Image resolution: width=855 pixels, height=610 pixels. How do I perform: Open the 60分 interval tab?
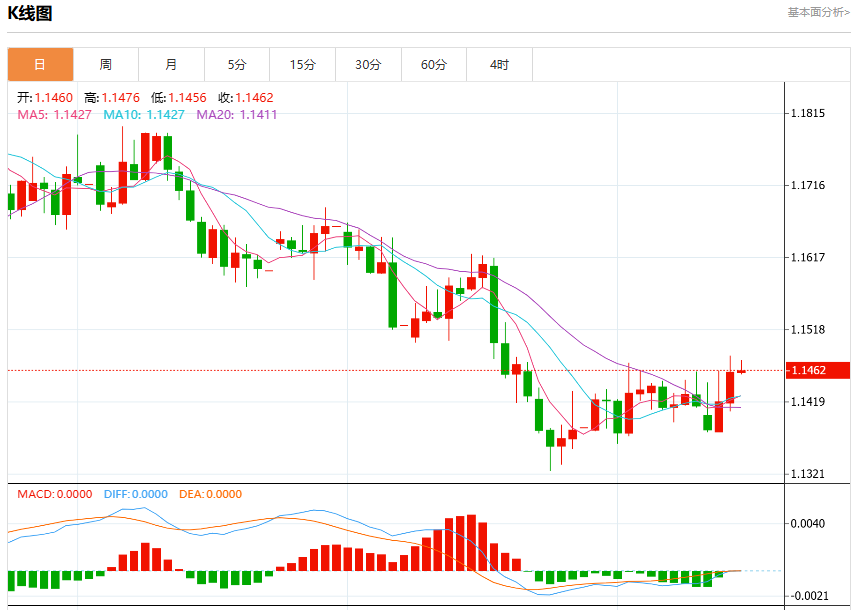[434, 64]
